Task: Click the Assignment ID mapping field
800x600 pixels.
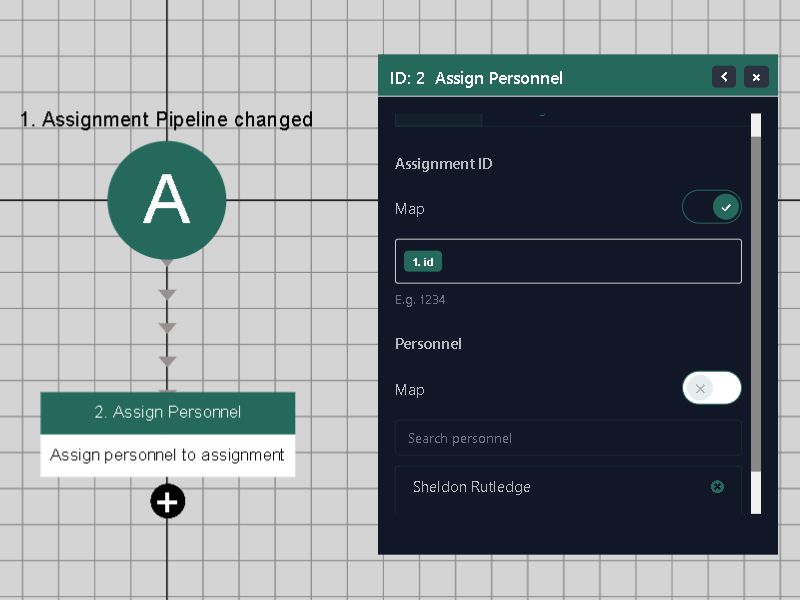Action: pyautogui.click(x=568, y=261)
